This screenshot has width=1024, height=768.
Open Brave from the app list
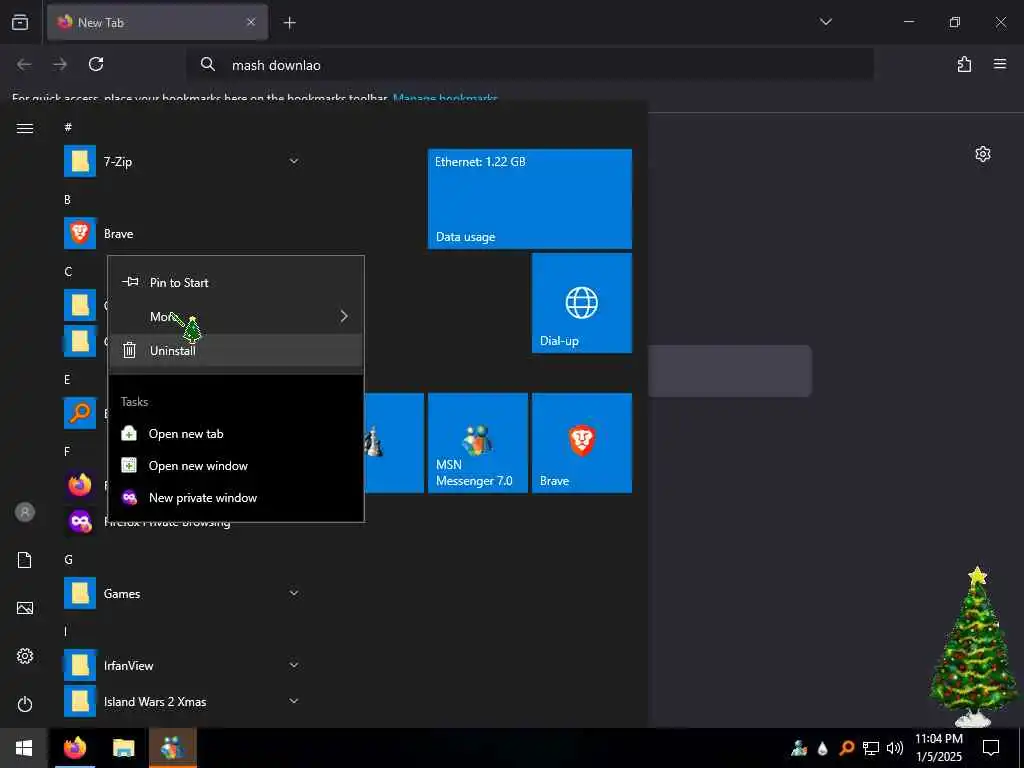click(182, 234)
